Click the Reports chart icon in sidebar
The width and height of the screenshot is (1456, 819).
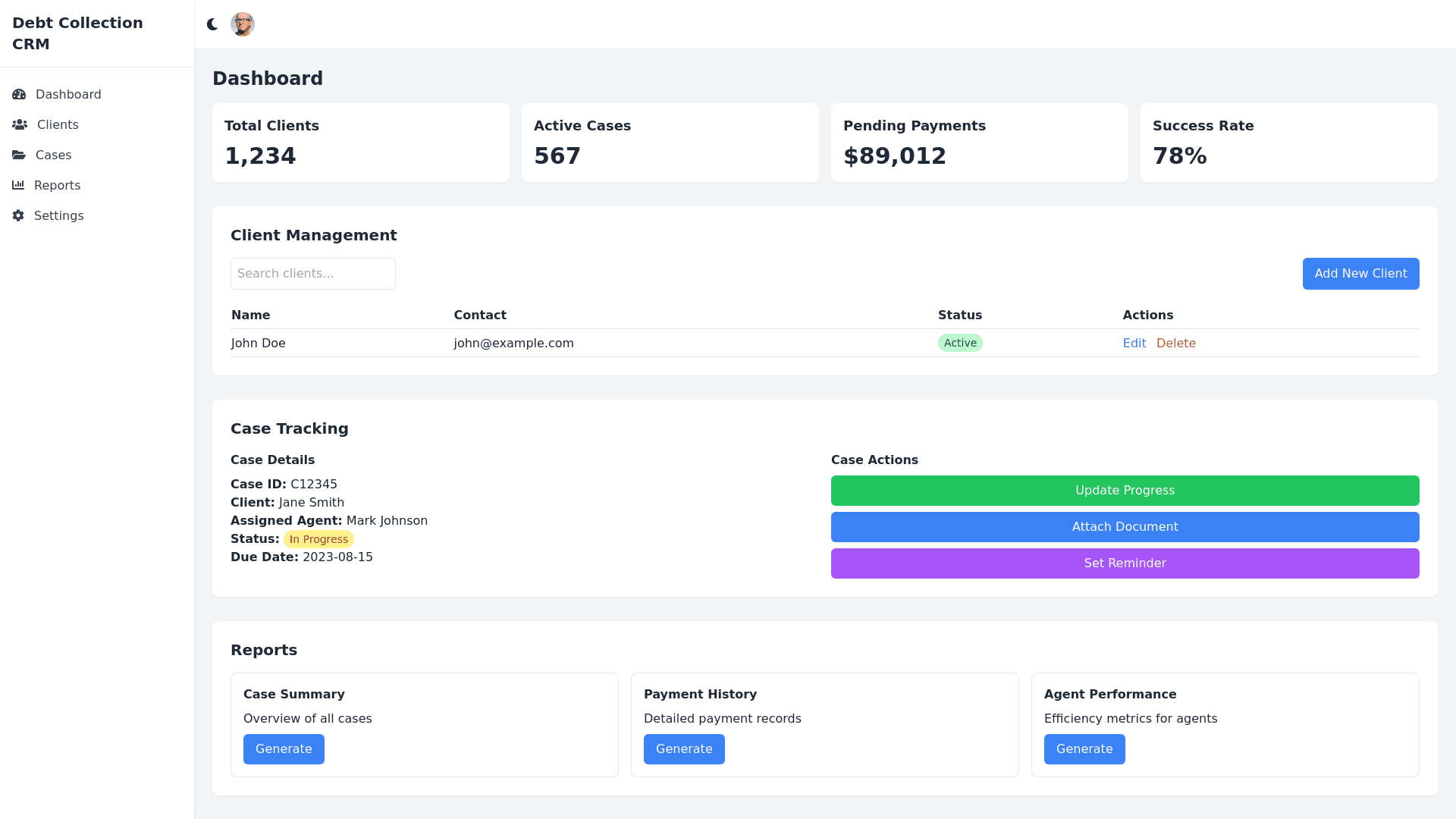[x=18, y=185]
